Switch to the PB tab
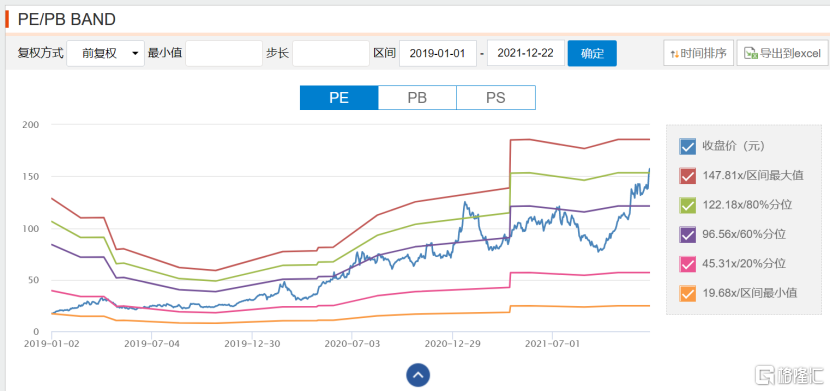The image size is (830, 392). point(418,98)
